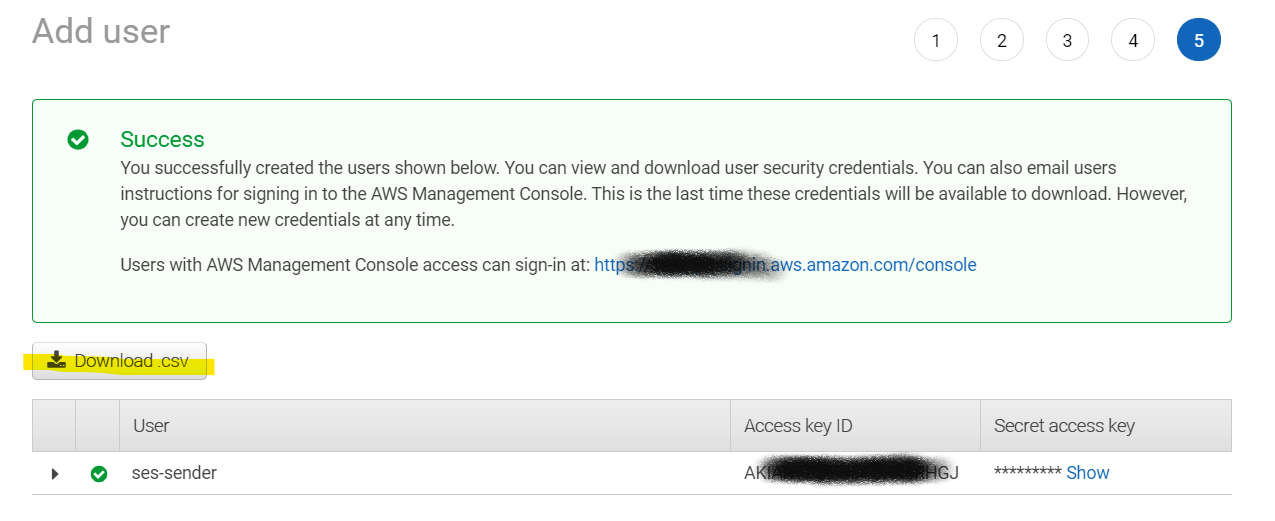This screenshot has height=521, width=1275.
Task: Click the active step 5 indicator
Action: pyautogui.click(x=1199, y=40)
